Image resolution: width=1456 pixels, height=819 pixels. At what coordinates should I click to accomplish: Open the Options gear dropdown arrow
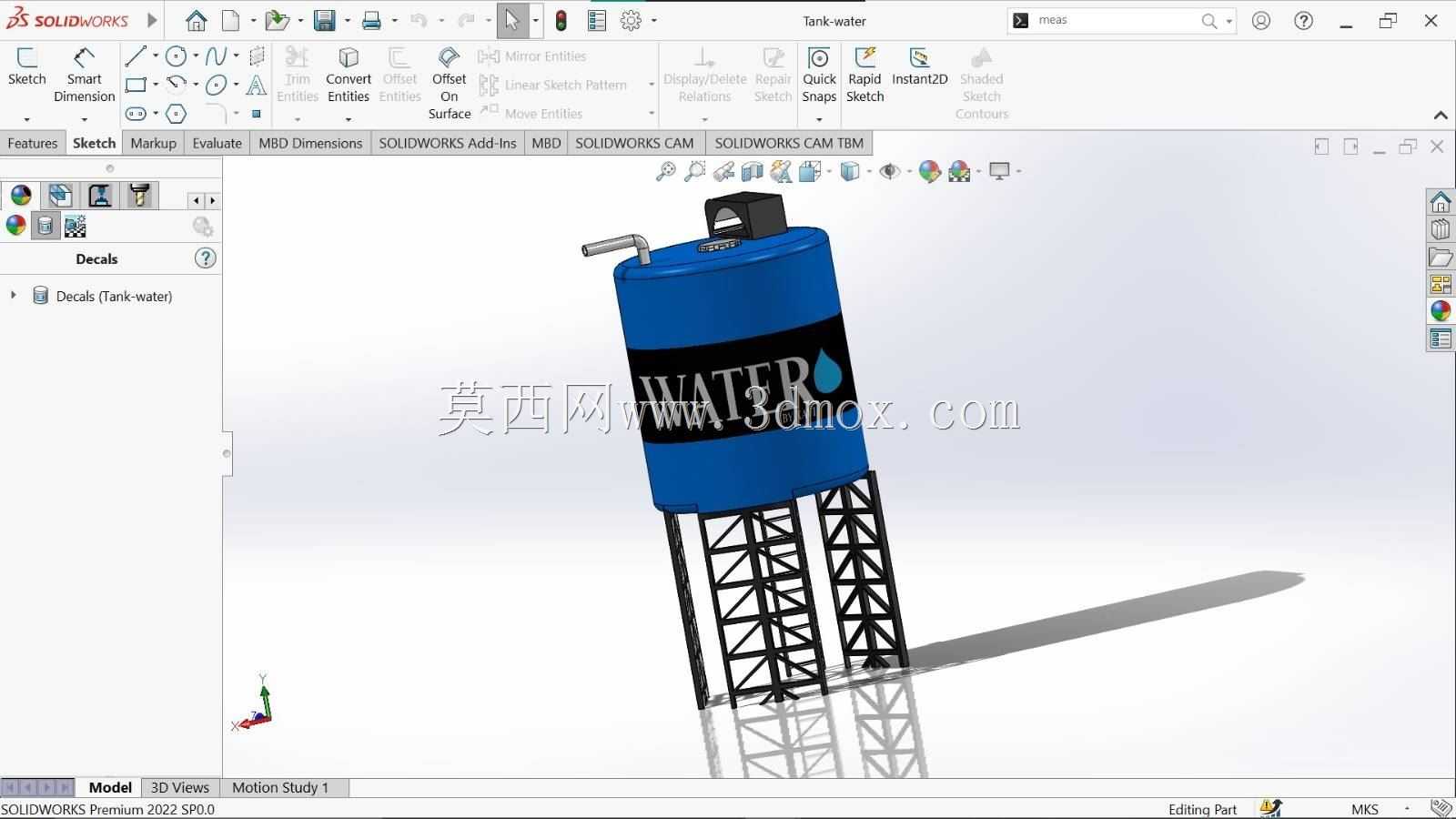pos(653,20)
